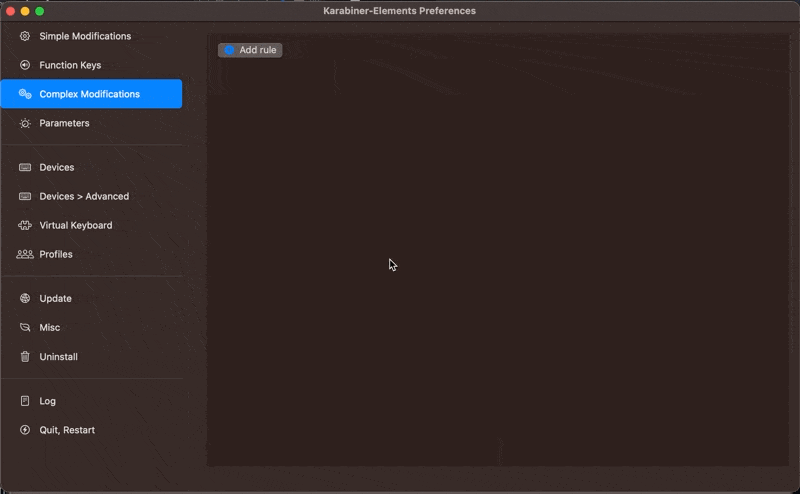
Task: Open the Update pane
Action: coord(91,299)
